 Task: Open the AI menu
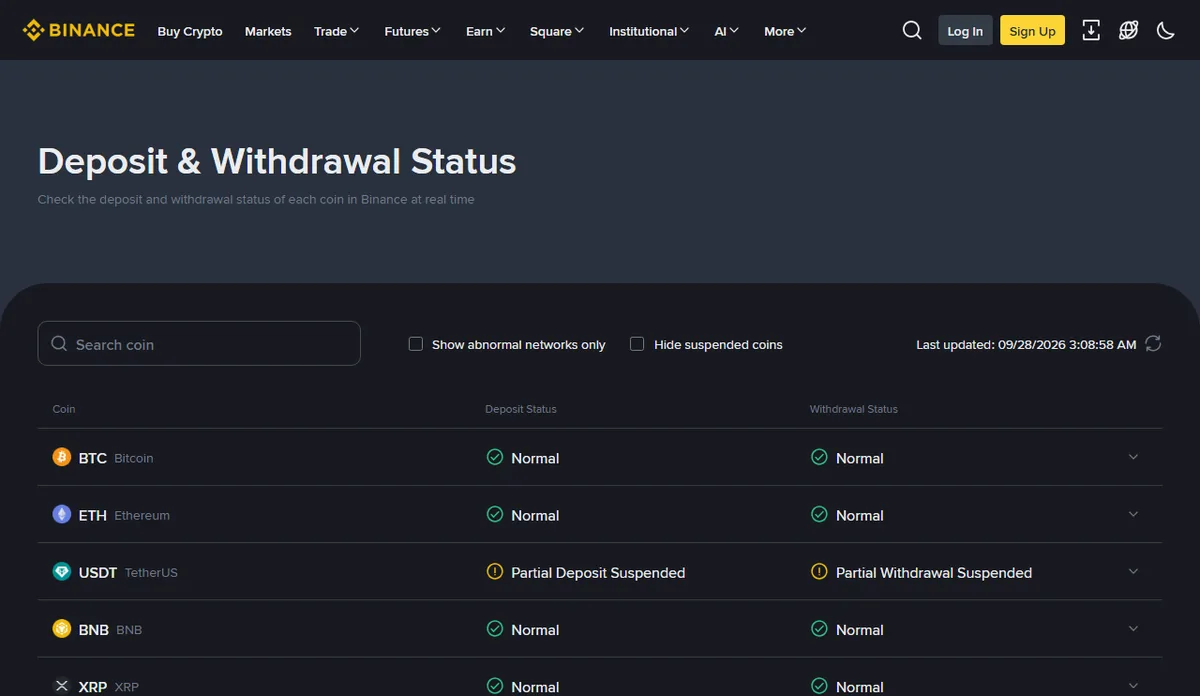727,31
